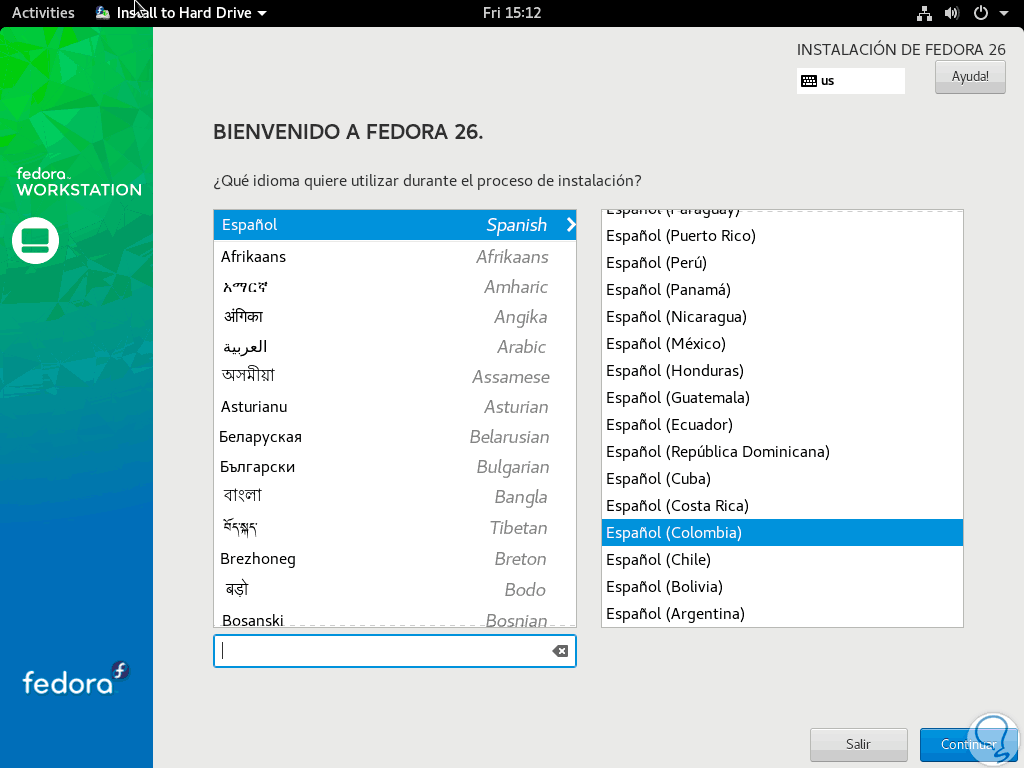
Task: Choose Español (Argentina) locale
Action: pos(782,614)
